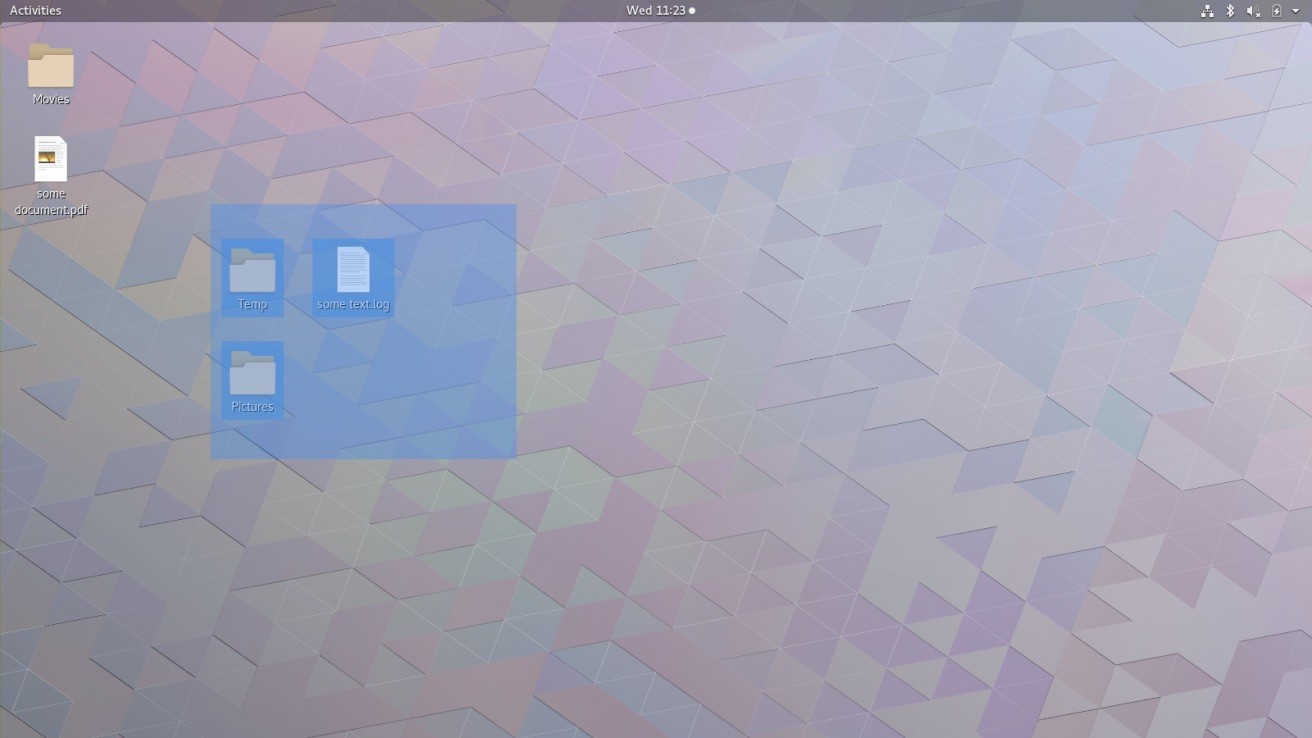Select the Temp folder icon
Image resolution: width=1312 pixels, height=738 pixels.
tap(252, 270)
